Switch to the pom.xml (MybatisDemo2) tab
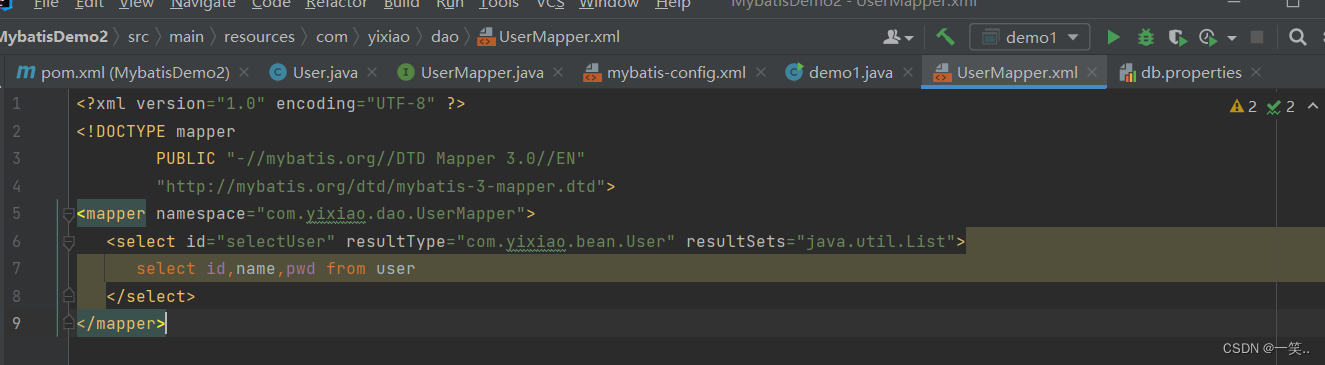 click(135, 72)
